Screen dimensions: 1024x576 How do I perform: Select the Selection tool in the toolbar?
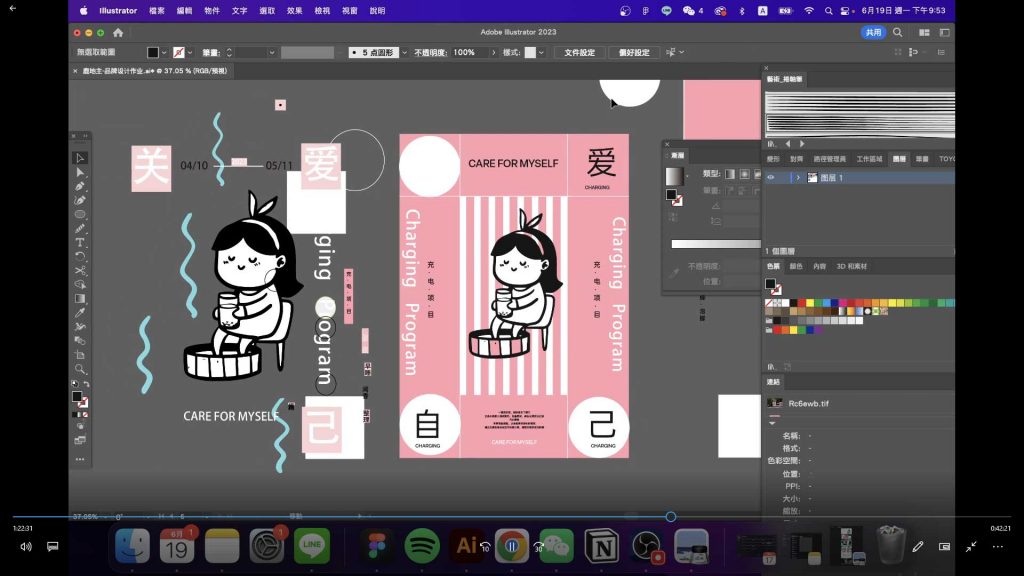78,160
